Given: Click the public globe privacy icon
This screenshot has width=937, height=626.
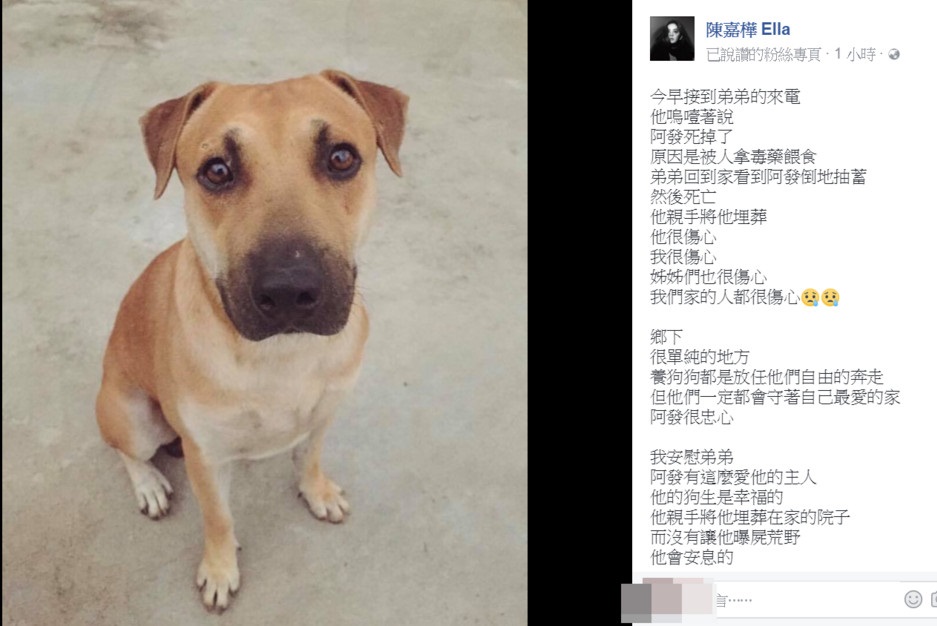Looking at the screenshot, I should 894,54.
